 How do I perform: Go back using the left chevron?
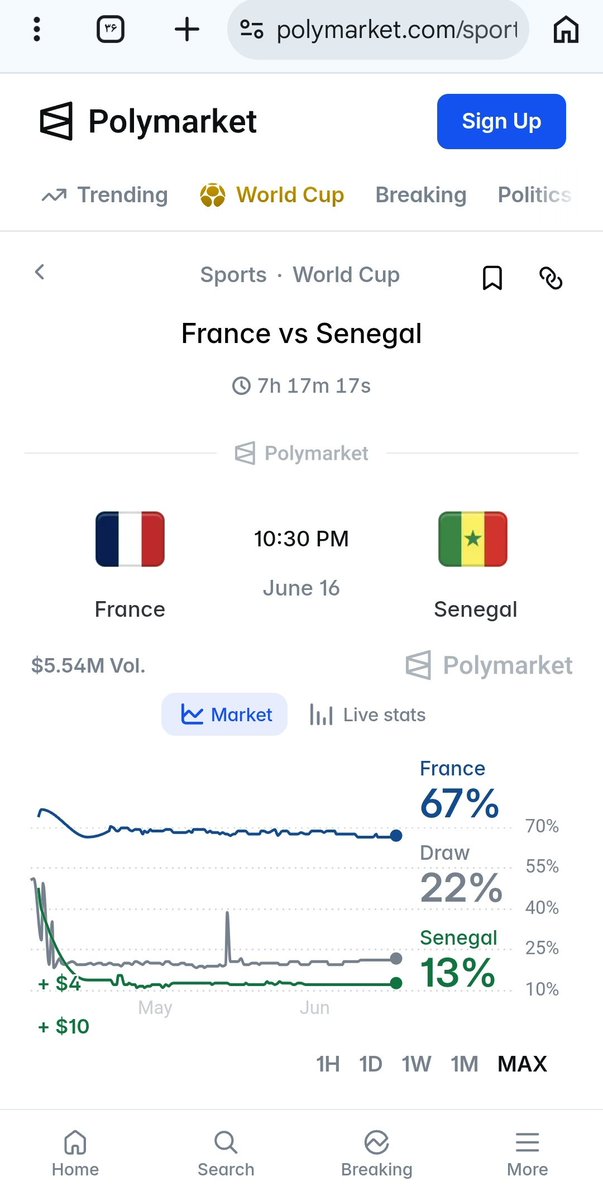[40, 272]
